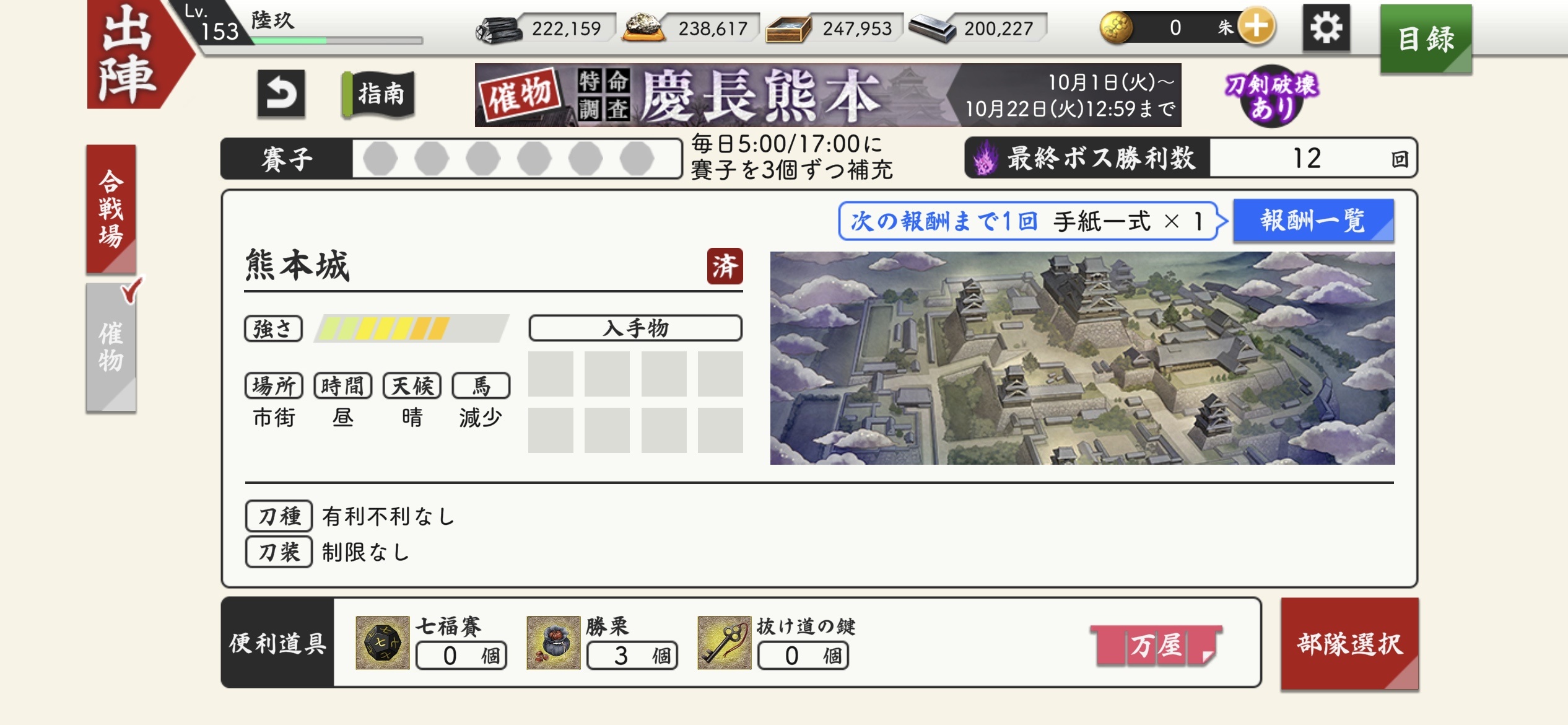This screenshot has width=1568, height=725.
Task: Open the 万屋 shop dropdown
Action: 1156,646
